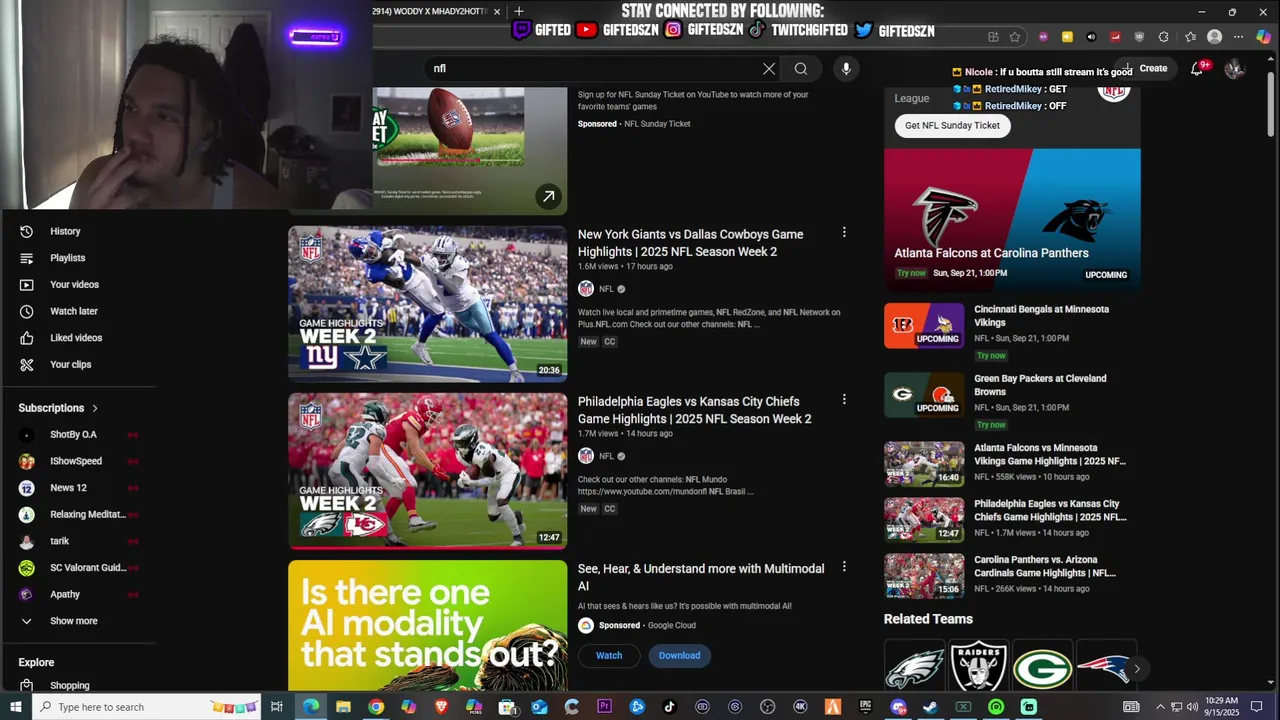Select the Packers logo in Related Teams
This screenshot has width=1280, height=720.
(1042, 667)
